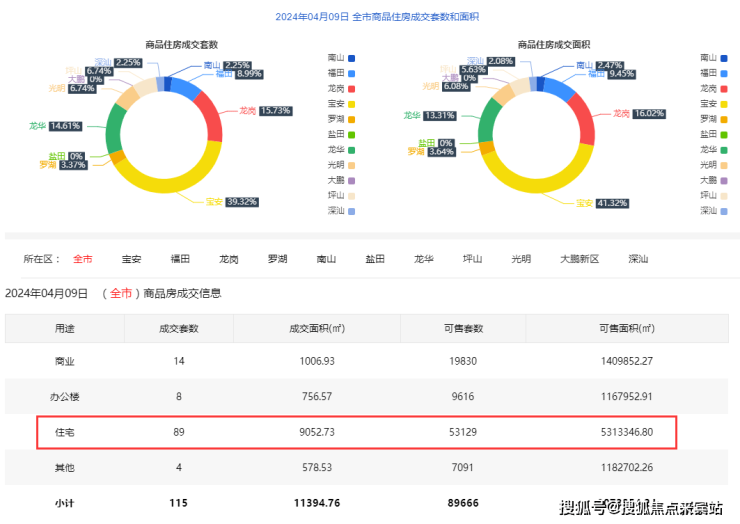Viewport: 740px width, 524px height.
Task: Click the 成交套数 table column header
Action: pyautogui.click(x=179, y=328)
